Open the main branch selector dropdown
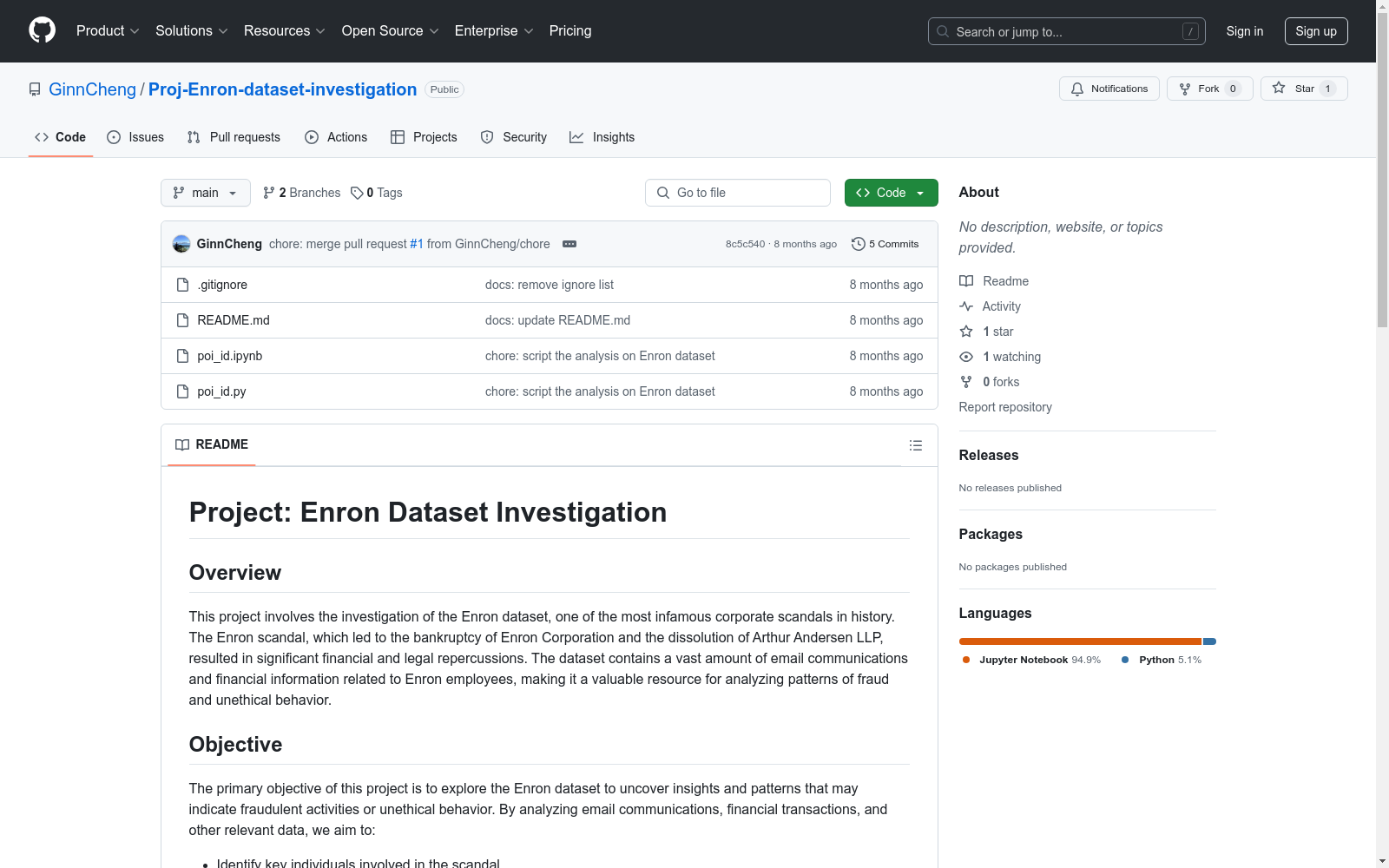Viewport: 1389px width, 868px height. (206, 193)
